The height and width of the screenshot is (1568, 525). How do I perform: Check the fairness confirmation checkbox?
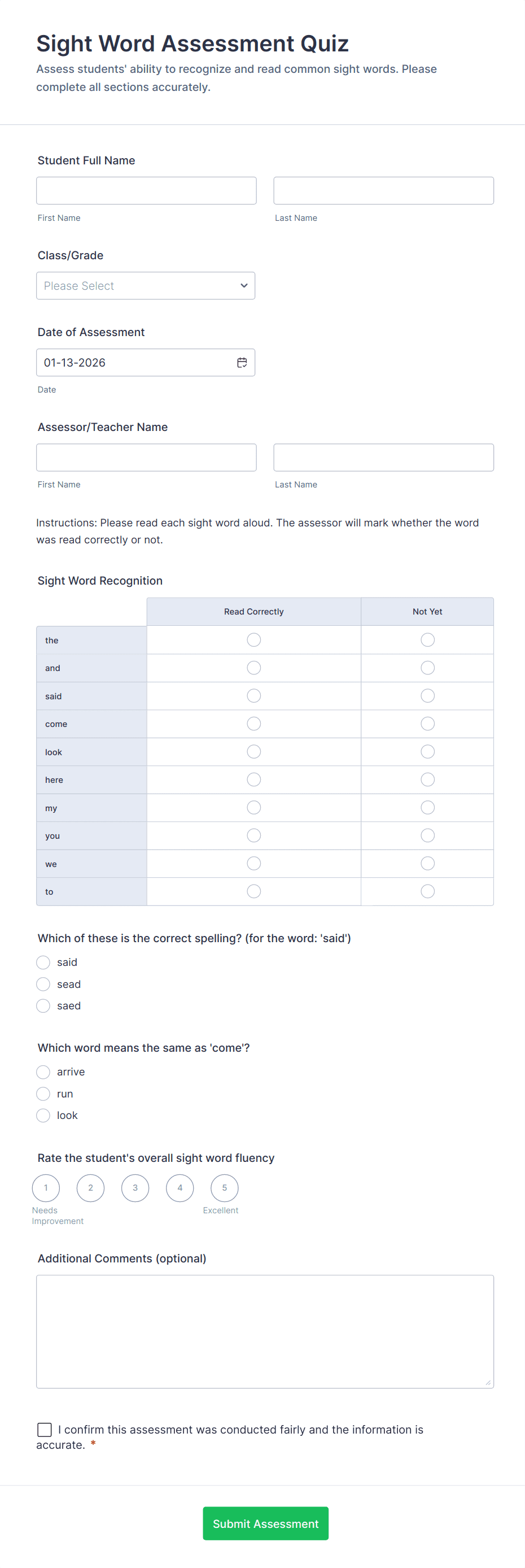(43, 1429)
